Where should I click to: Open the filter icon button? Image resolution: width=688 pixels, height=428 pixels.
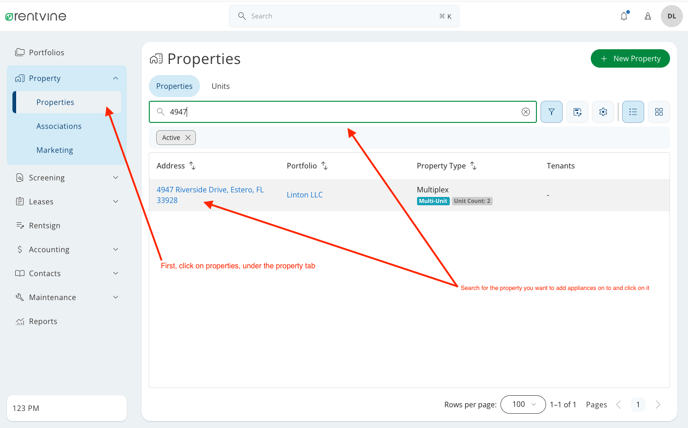pos(551,112)
